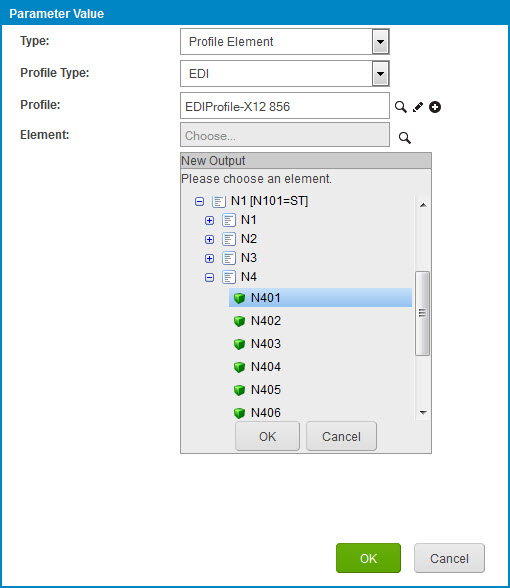Click the plus icon to create new profile
Screen dimensions: 510x588
tap(435, 107)
